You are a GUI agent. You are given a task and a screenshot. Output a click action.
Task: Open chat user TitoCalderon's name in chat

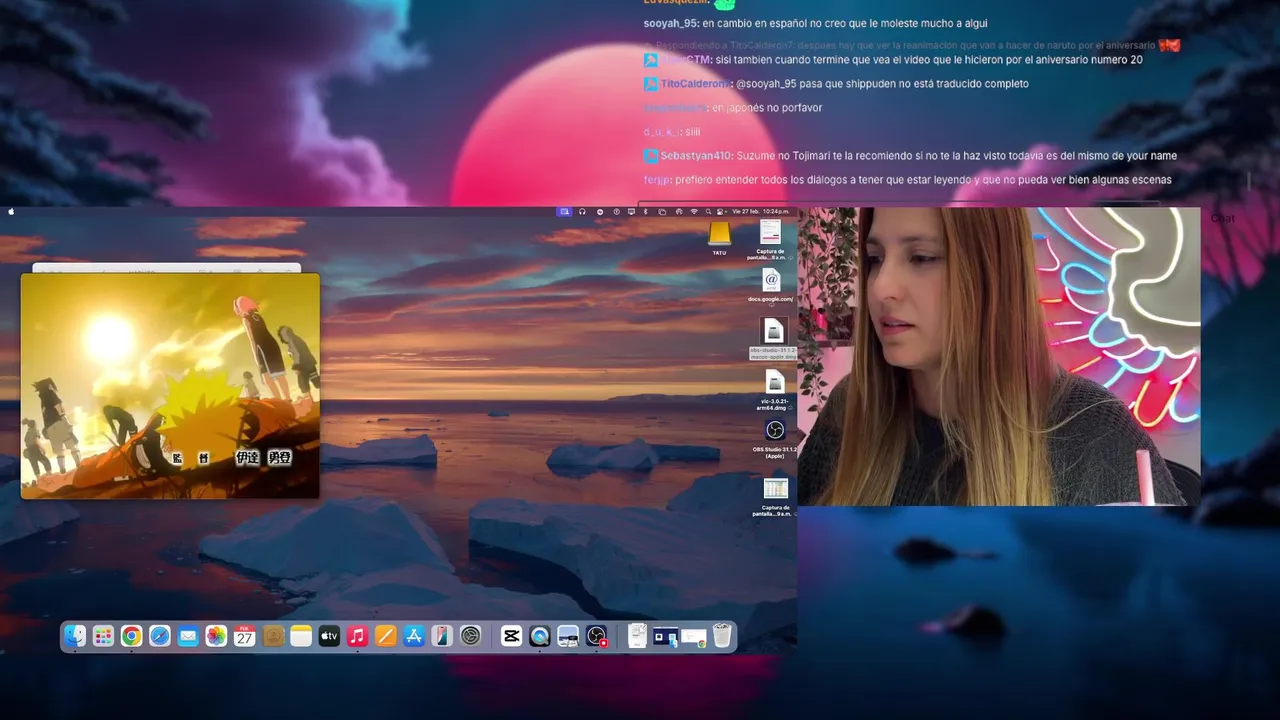pyautogui.click(x=695, y=84)
